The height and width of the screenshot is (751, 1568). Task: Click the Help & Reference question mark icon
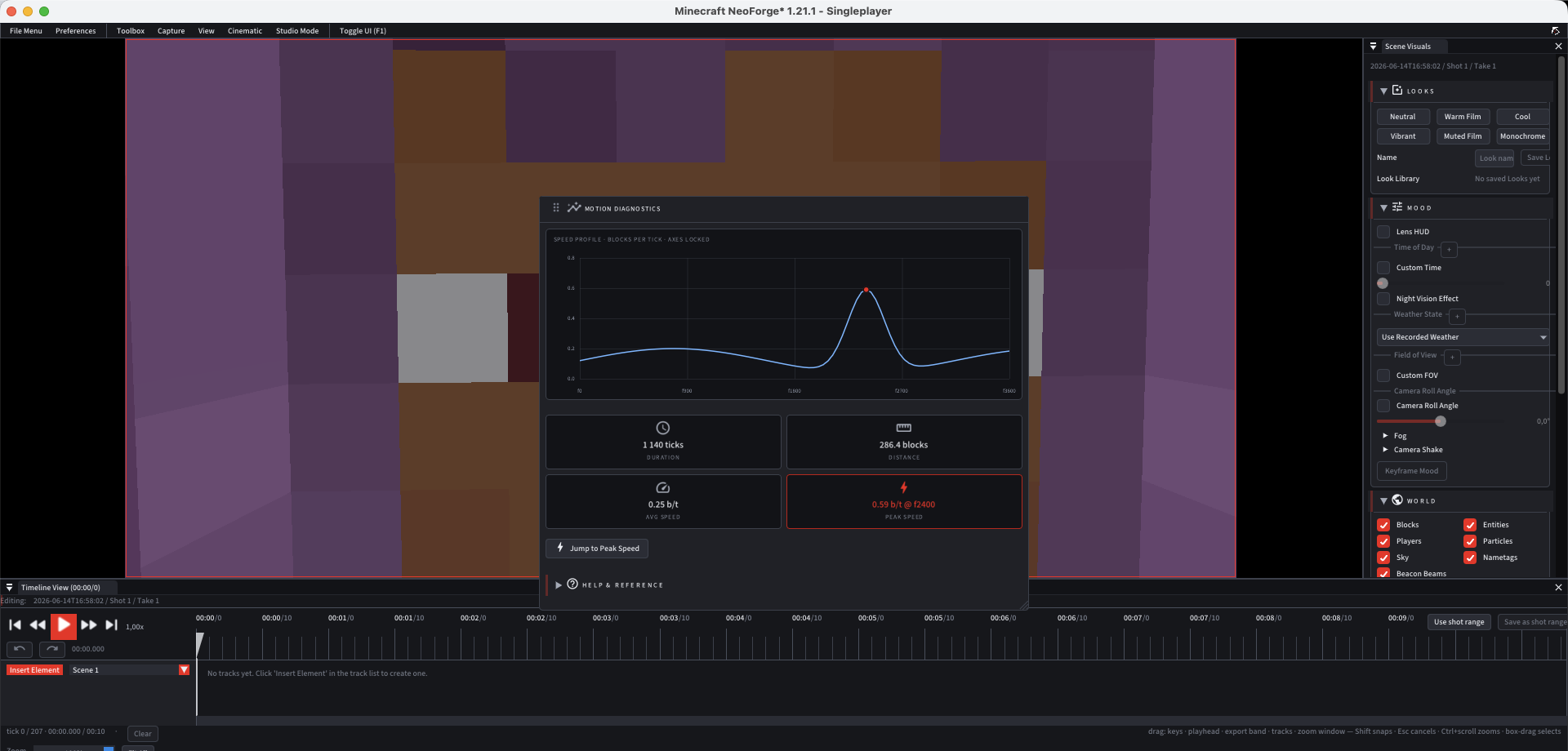pyautogui.click(x=572, y=584)
